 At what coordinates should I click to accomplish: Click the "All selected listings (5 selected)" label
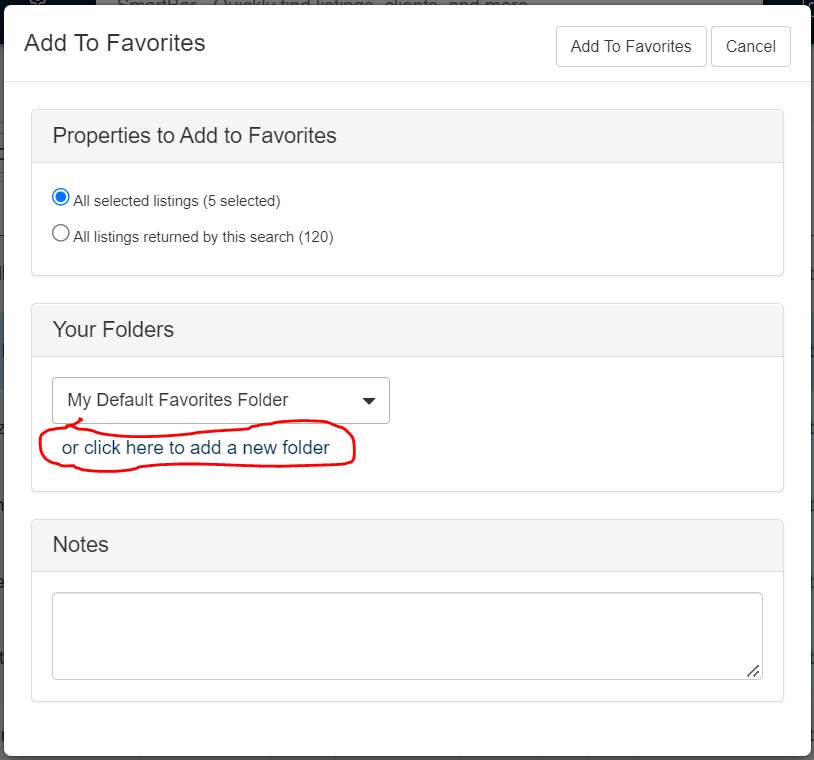click(176, 201)
